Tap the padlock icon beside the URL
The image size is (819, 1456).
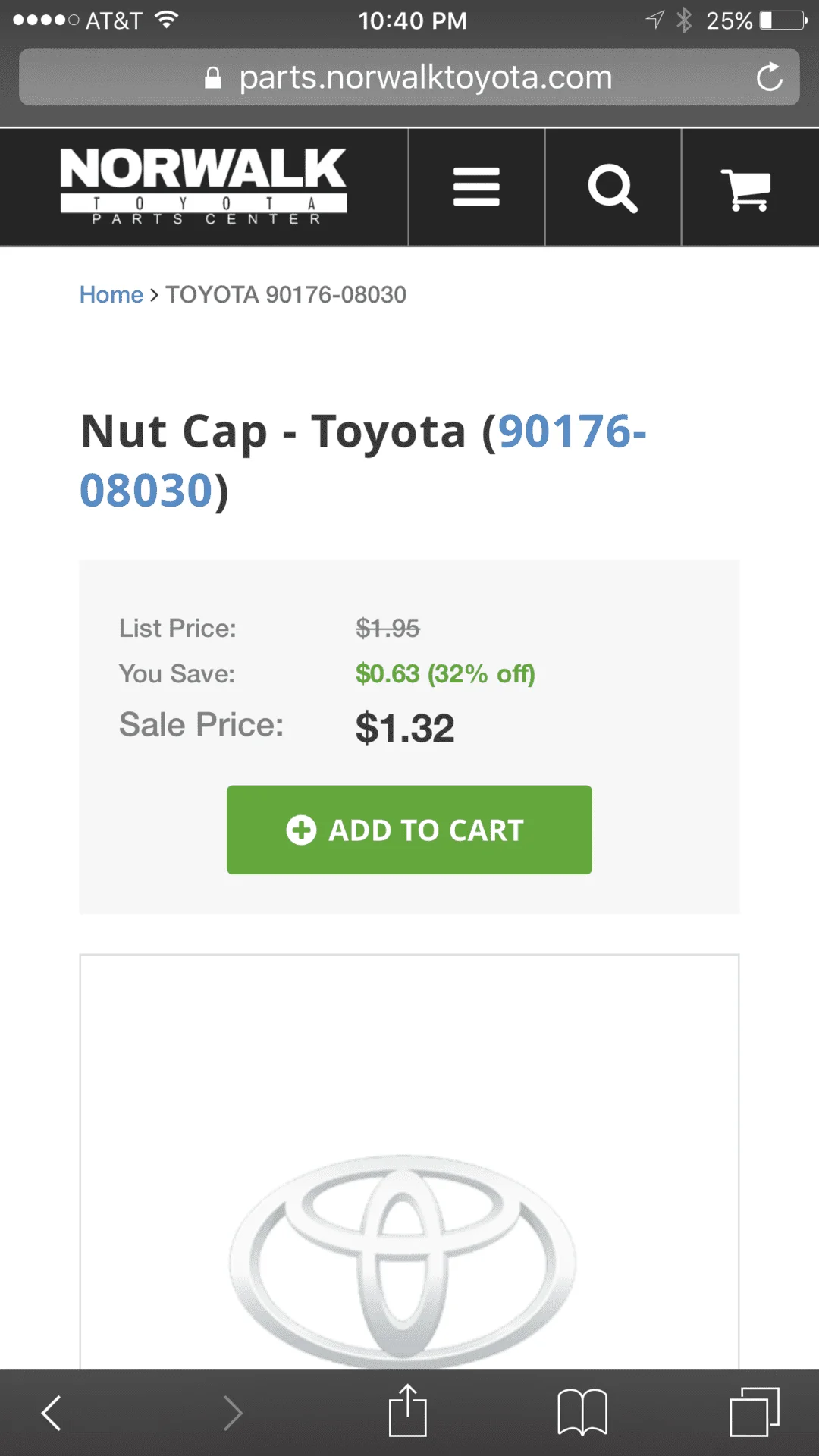point(213,77)
